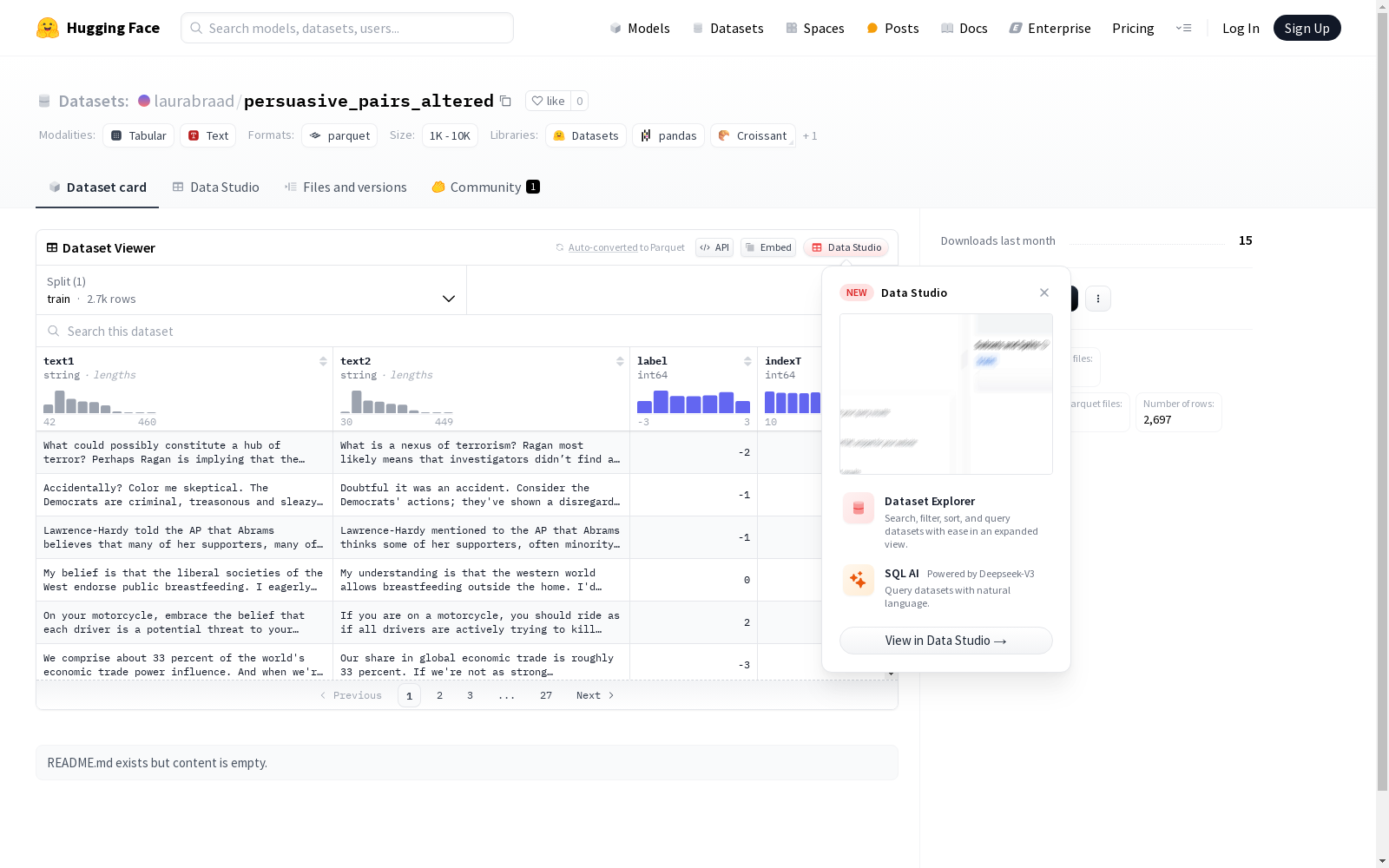Click Next page in pagination
Image resolution: width=1389 pixels, height=868 pixels.
pyautogui.click(x=596, y=695)
